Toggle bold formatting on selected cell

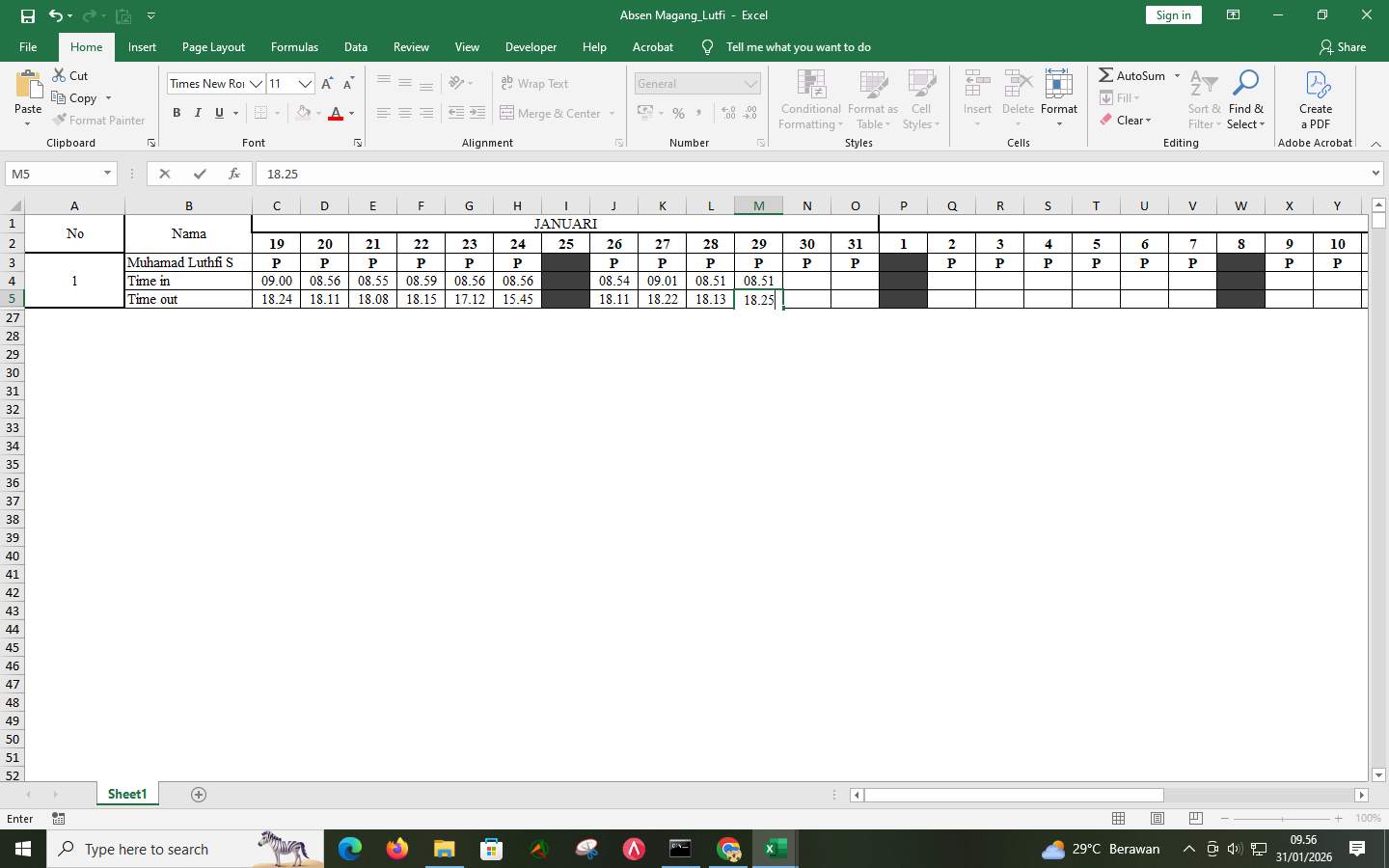[x=177, y=113]
